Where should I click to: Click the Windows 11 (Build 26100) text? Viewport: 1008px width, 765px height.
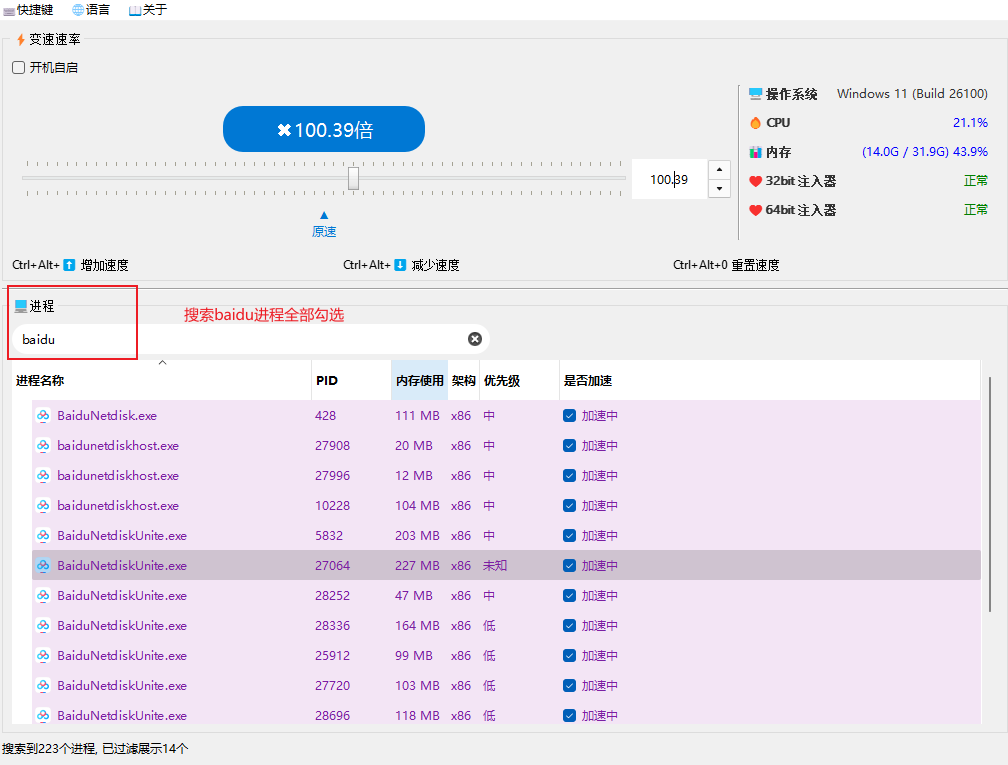pos(912,94)
